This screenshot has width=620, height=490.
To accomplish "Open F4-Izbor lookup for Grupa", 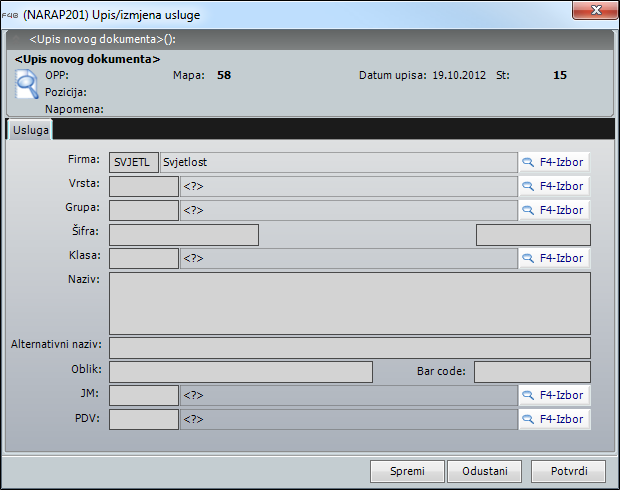I will pyautogui.click(x=554, y=210).
